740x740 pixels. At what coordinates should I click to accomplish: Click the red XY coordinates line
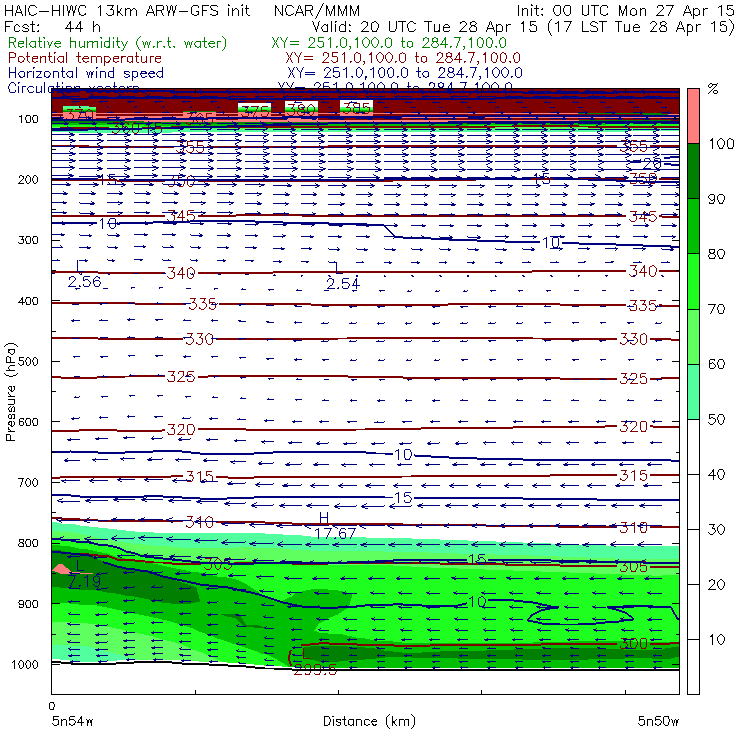[403, 58]
